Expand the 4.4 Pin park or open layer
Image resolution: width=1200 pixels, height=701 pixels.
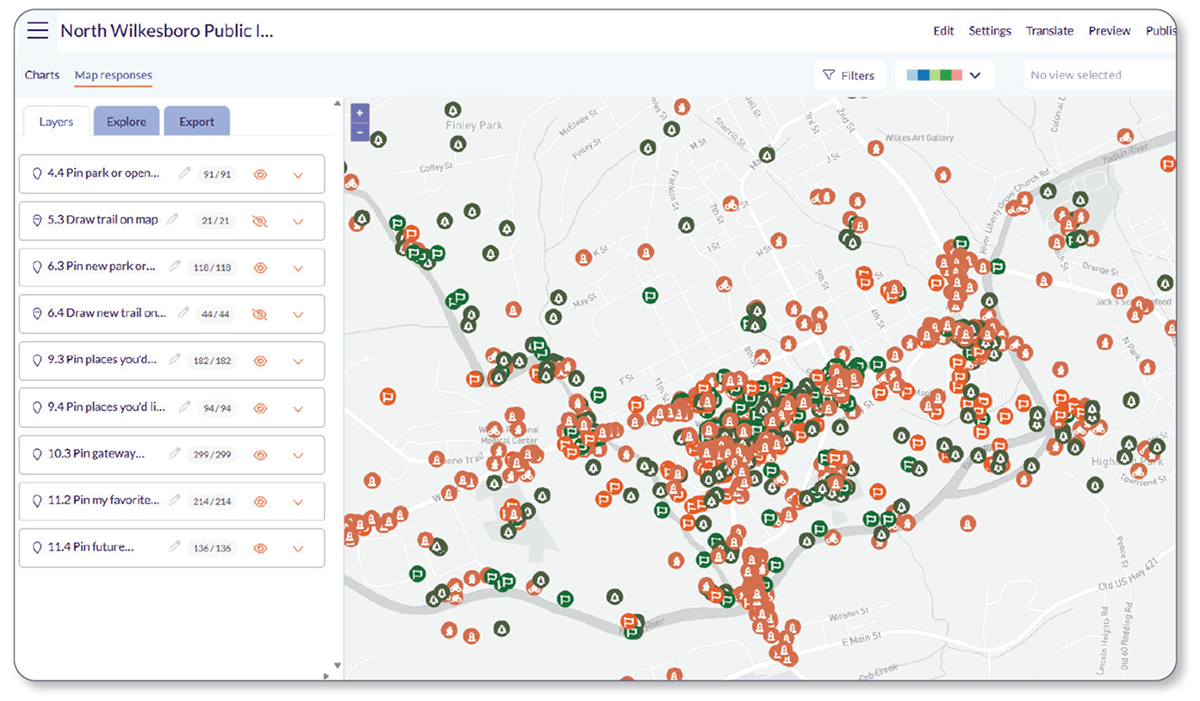(x=297, y=173)
